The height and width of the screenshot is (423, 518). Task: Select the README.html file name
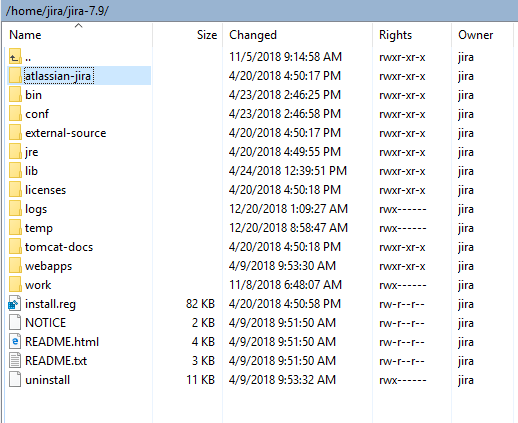pyautogui.click(x=62, y=342)
